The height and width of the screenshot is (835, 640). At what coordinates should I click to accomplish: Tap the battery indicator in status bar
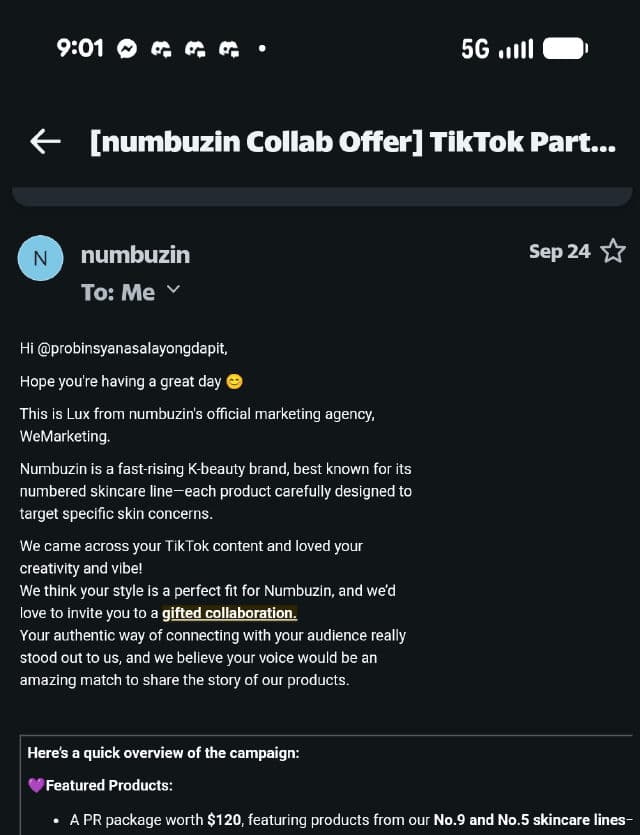pyautogui.click(x=566, y=48)
